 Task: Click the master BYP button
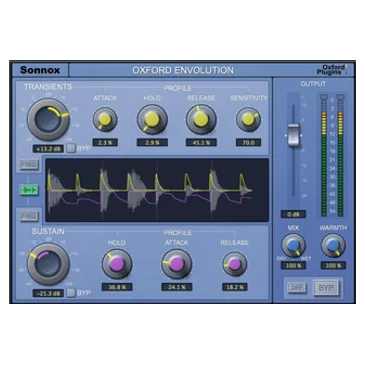pos(326,288)
